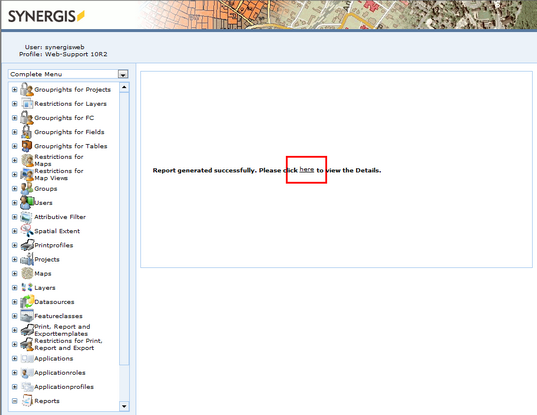Click the Restrictions for Map Views icon
Image resolution: width=537 pixels, height=415 pixels.
tap(27, 174)
